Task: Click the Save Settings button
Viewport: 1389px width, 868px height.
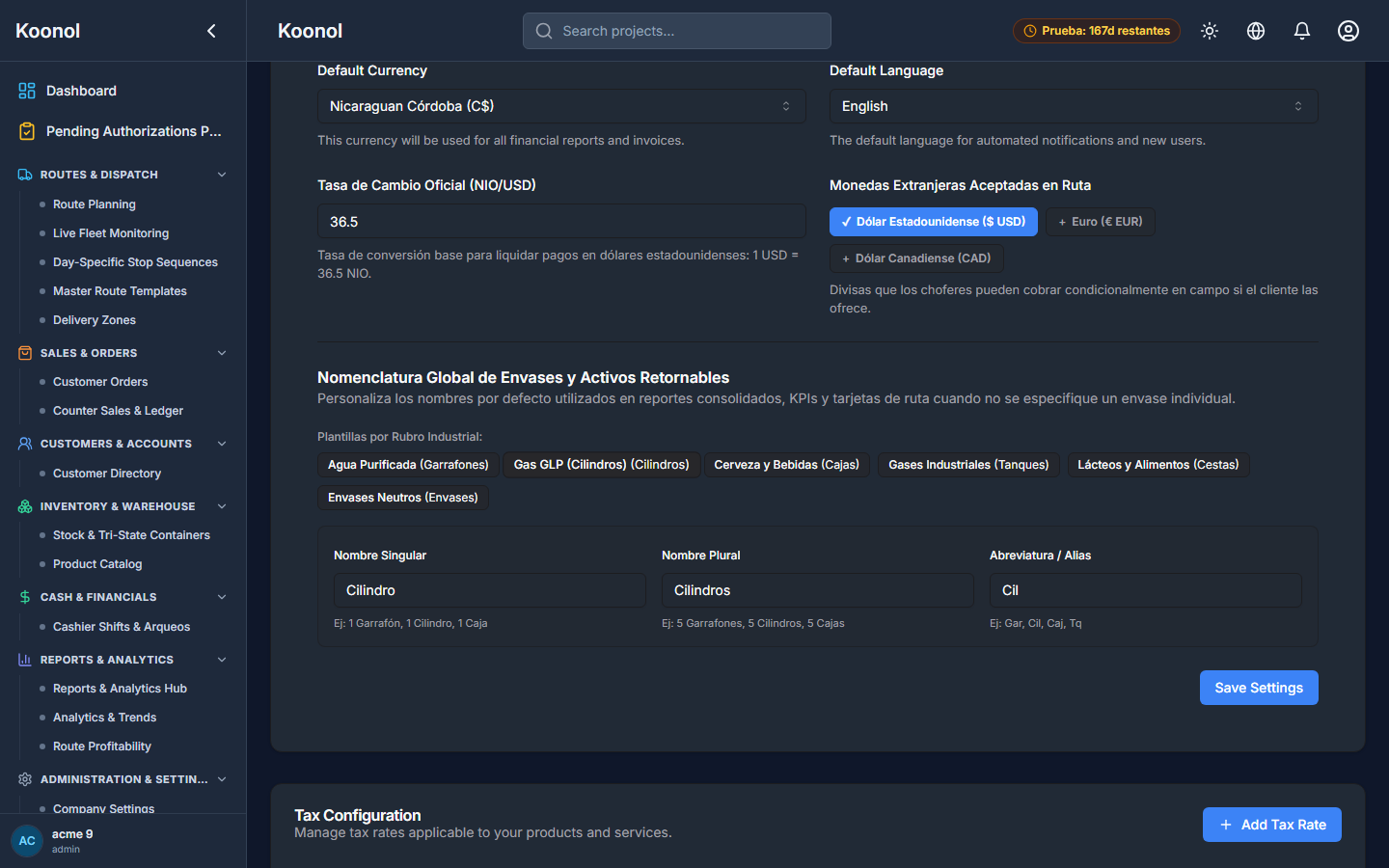Action: [1259, 688]
